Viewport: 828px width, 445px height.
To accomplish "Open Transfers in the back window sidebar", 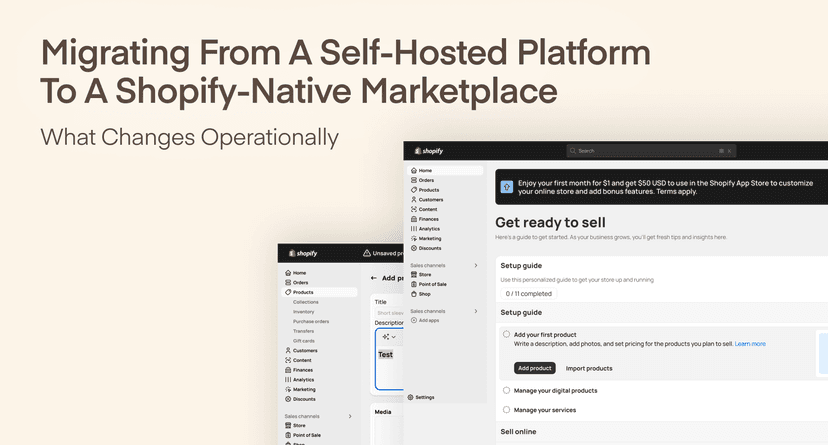I will 304,331.
